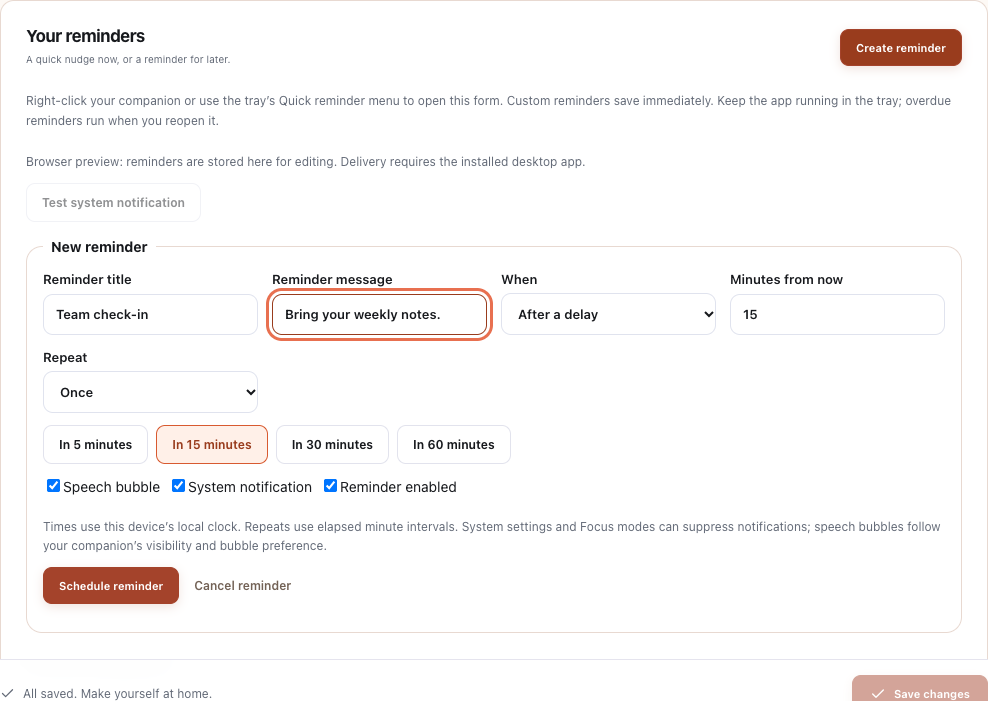Edit the Reminder title field
This screenshot has height=701, width=988.
pyautogui.click(x=150, y=314)
